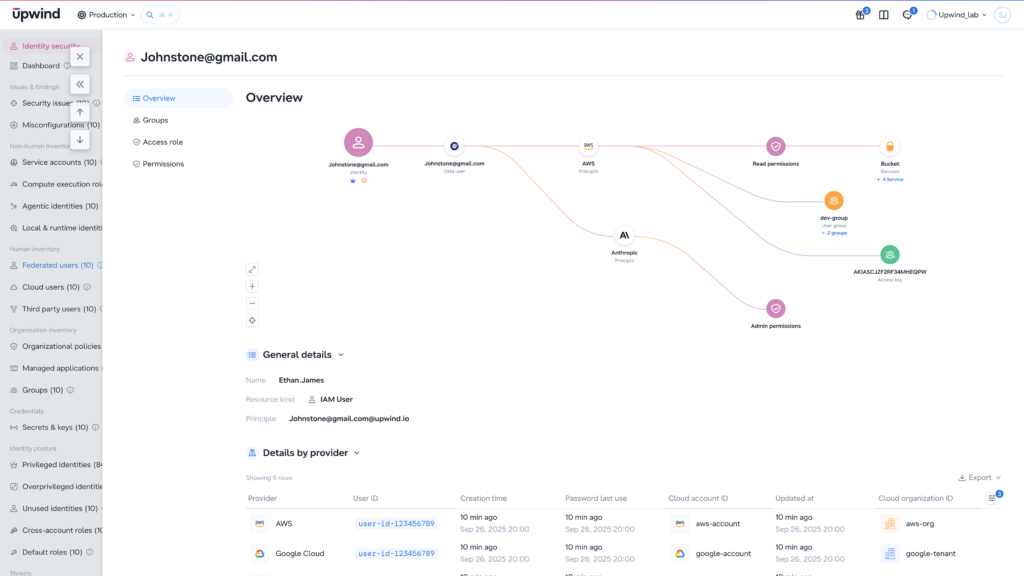The height and width of the screenshot is (576, 1024).
Task: Click the Upwind logo
Action: (36, 14)
